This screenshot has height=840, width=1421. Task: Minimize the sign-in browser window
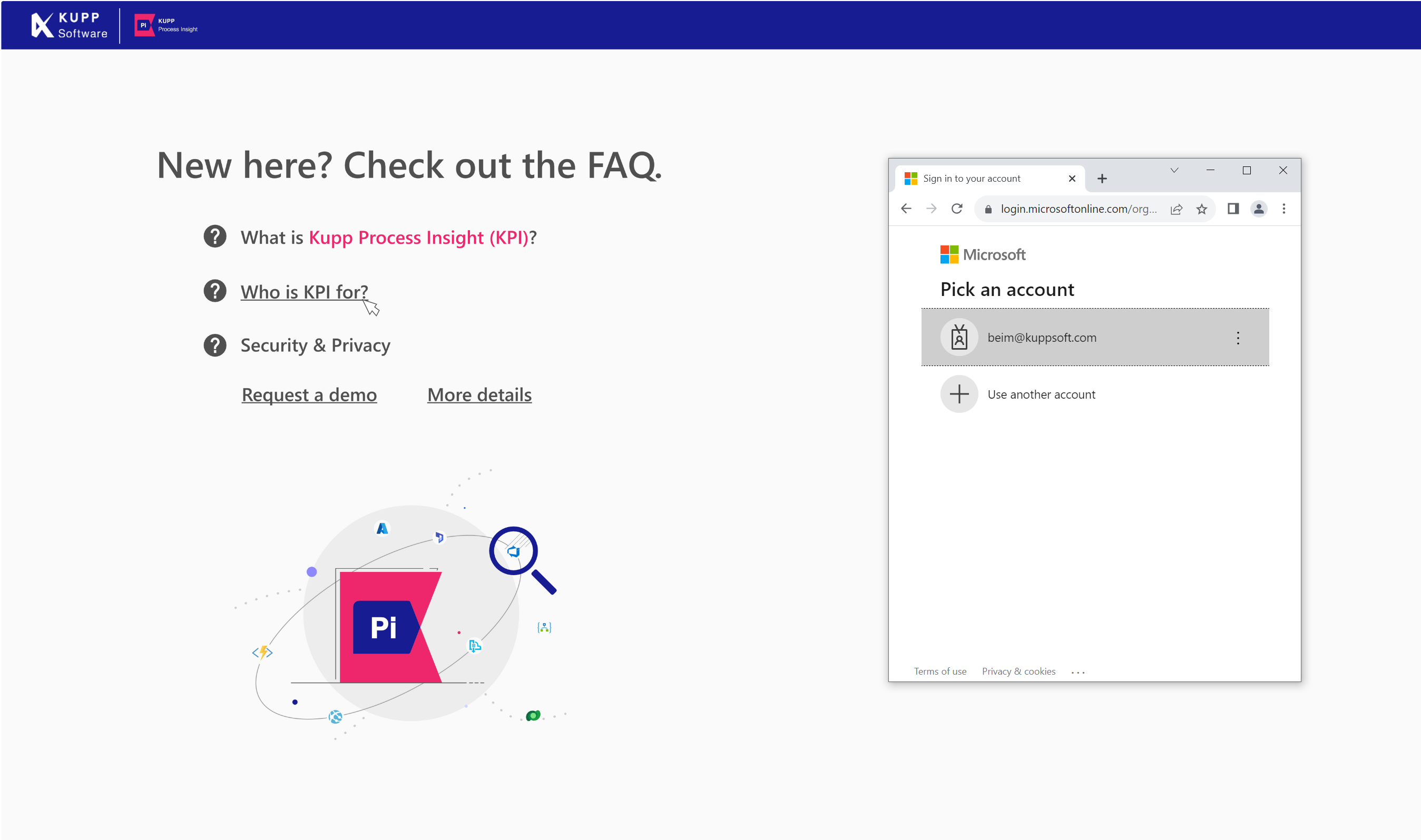click(1210, 171)
